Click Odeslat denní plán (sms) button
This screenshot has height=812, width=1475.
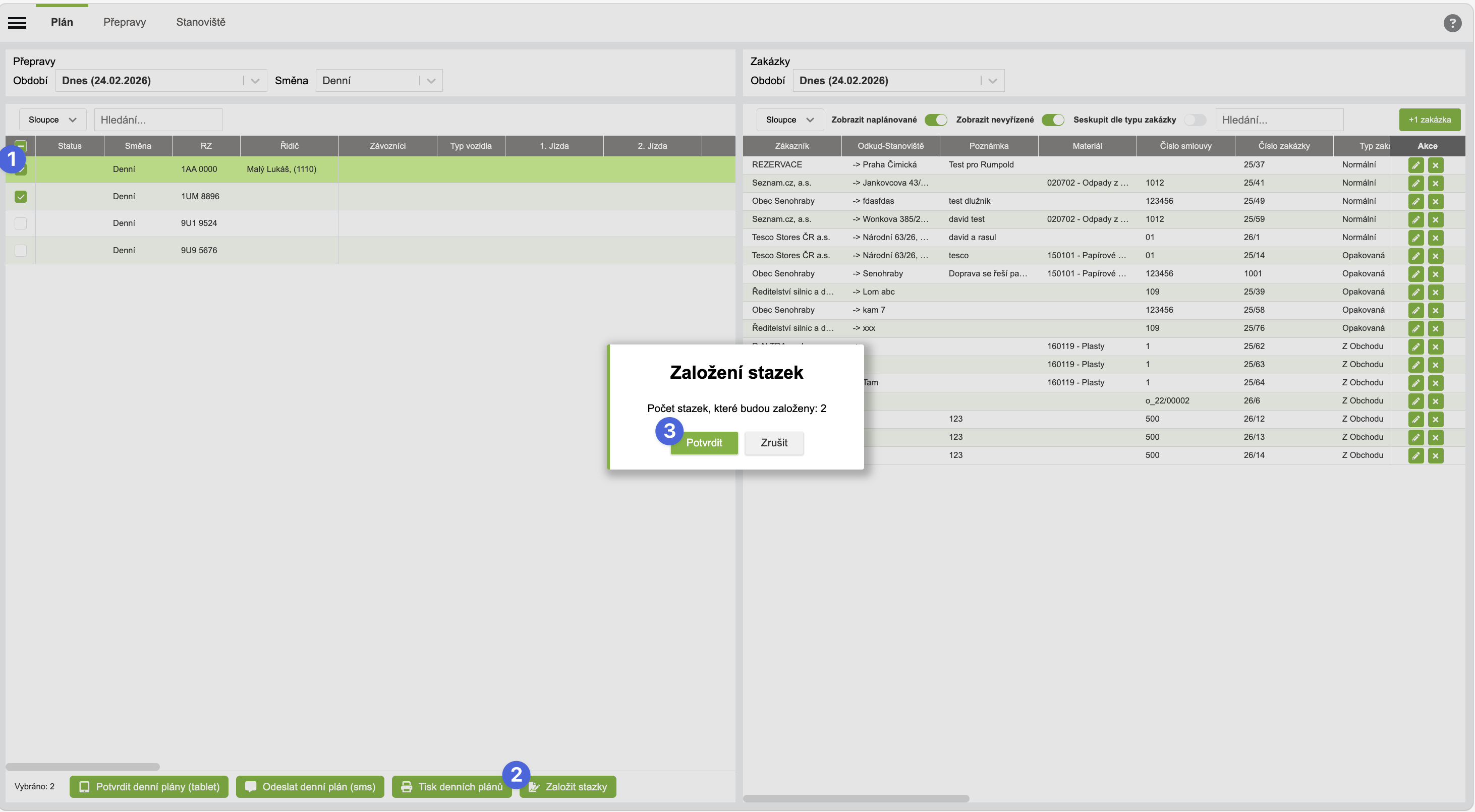(x=310, y=787)
